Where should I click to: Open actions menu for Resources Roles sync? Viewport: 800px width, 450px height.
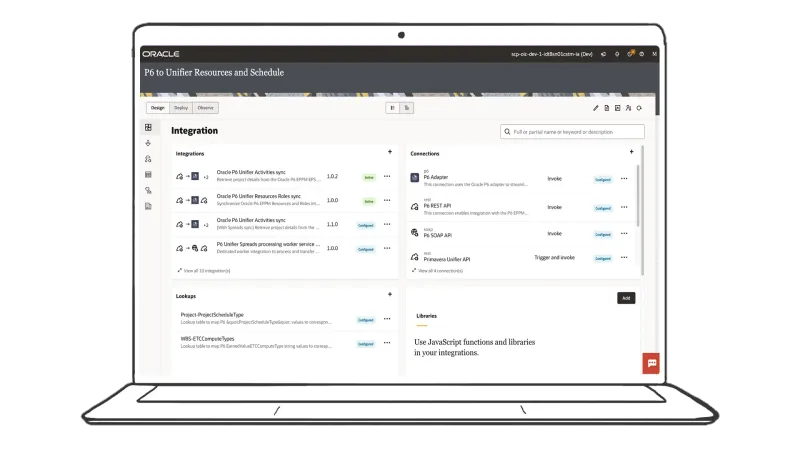point(387,201)
